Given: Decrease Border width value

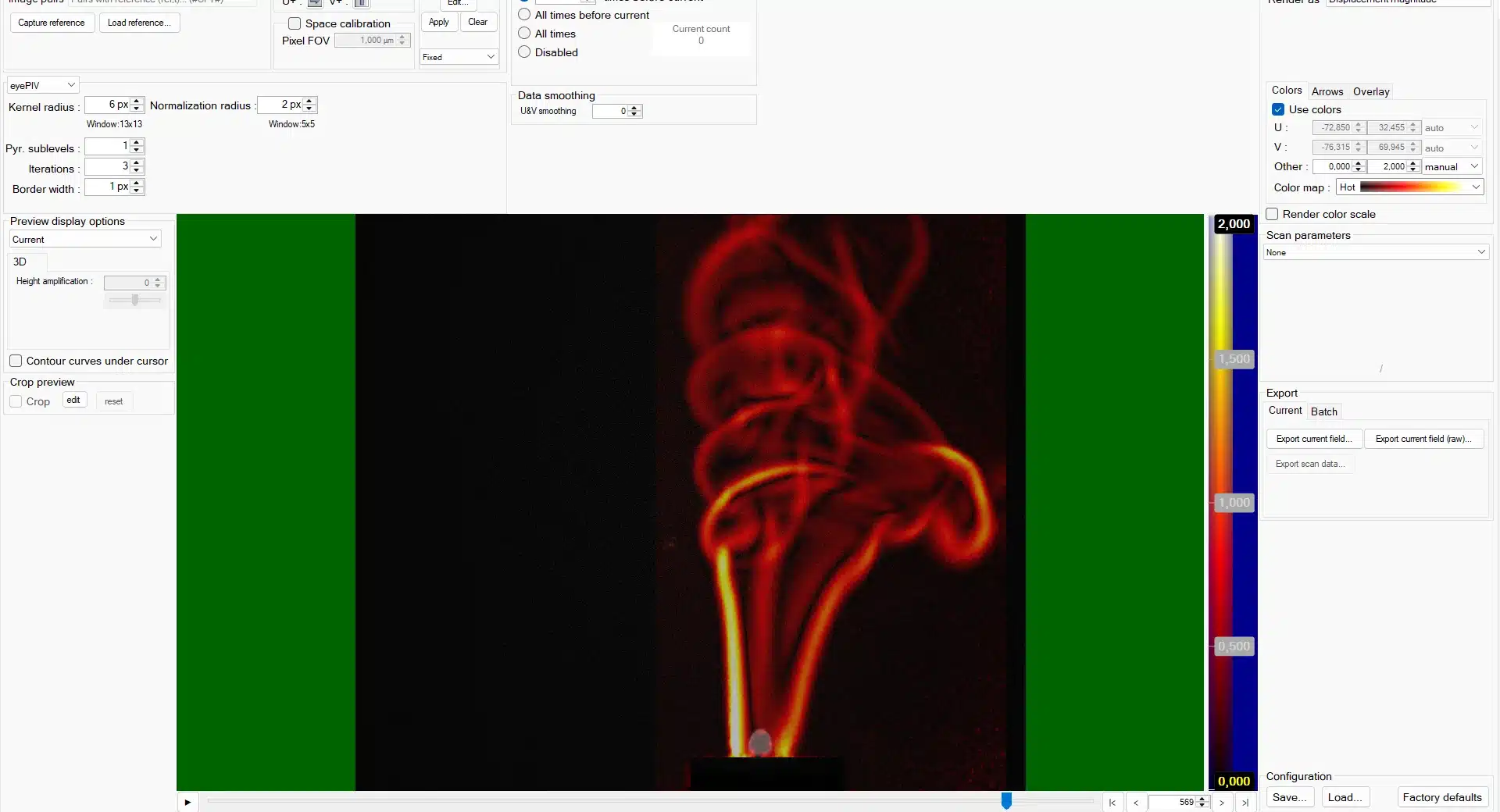Looking at the screenshot, I should pyautogui.click(x=137, y=191).
